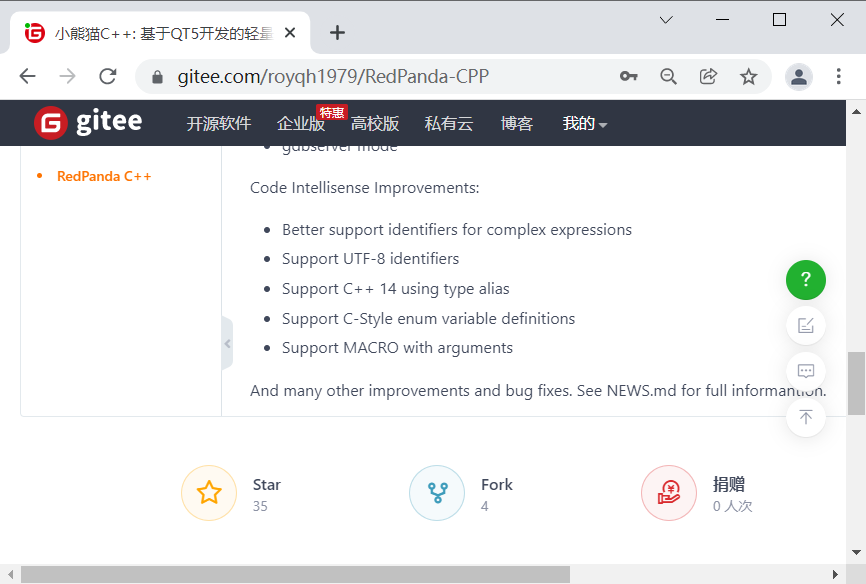Open the tab search chevron
Viewport: 866px width, 584px height.
point(666,20)
